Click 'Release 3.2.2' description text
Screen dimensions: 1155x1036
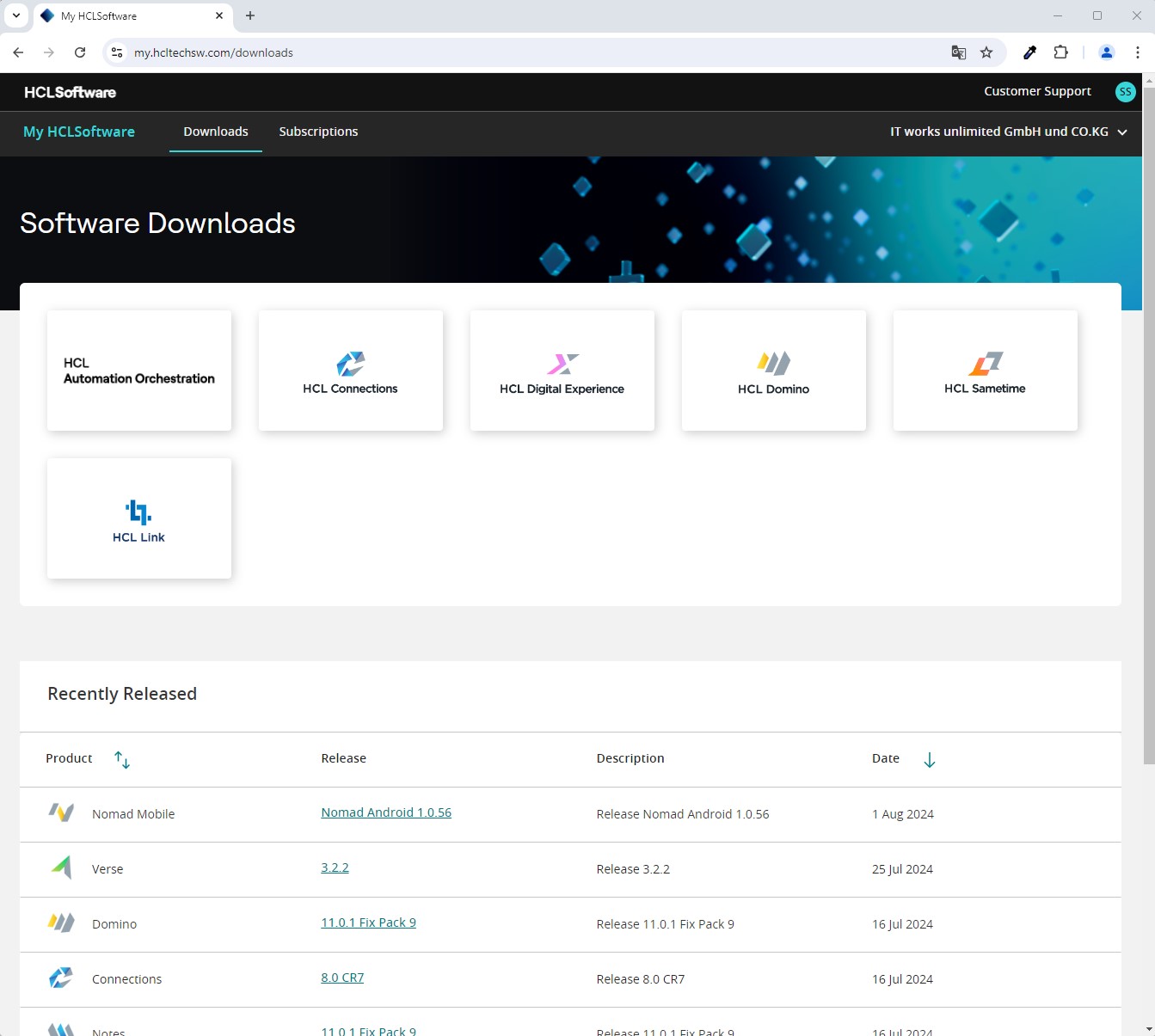click(633, 869)
